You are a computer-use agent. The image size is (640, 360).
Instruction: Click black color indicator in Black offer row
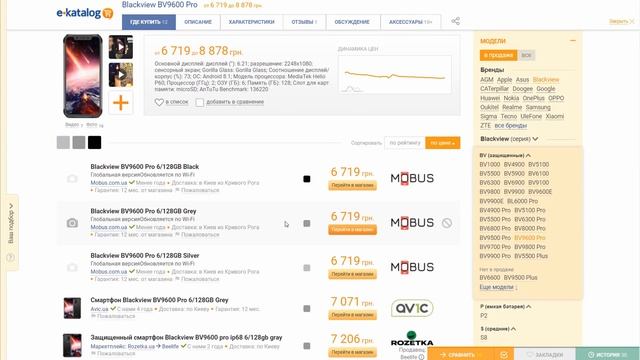307,179
